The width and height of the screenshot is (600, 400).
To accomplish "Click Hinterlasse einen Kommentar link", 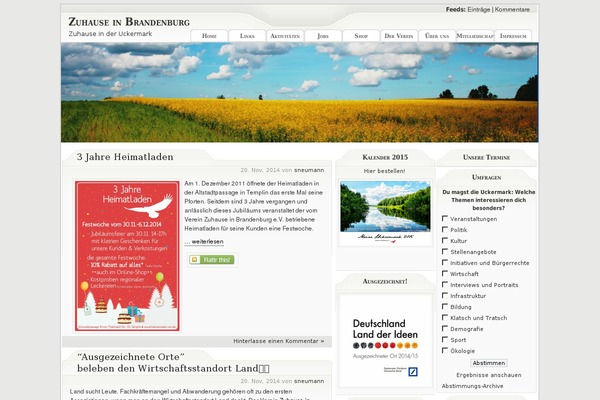I will (279, 341).
